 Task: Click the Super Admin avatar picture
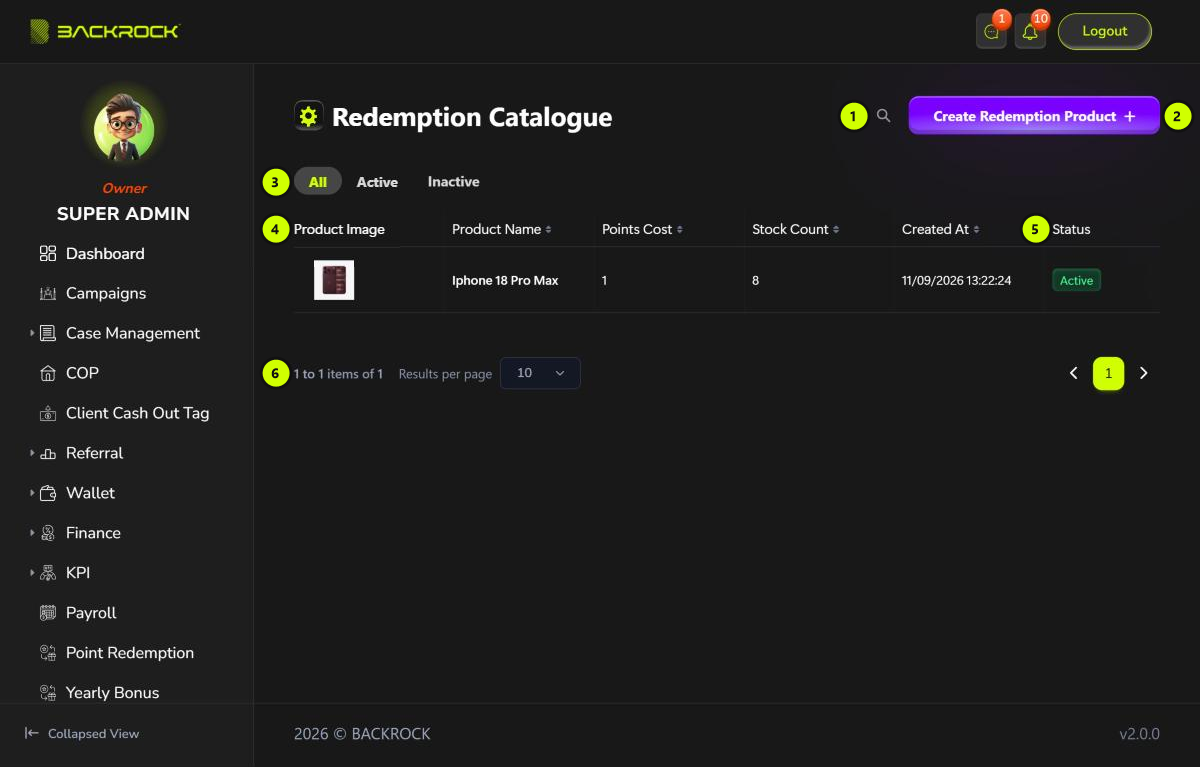coord(124,131)
